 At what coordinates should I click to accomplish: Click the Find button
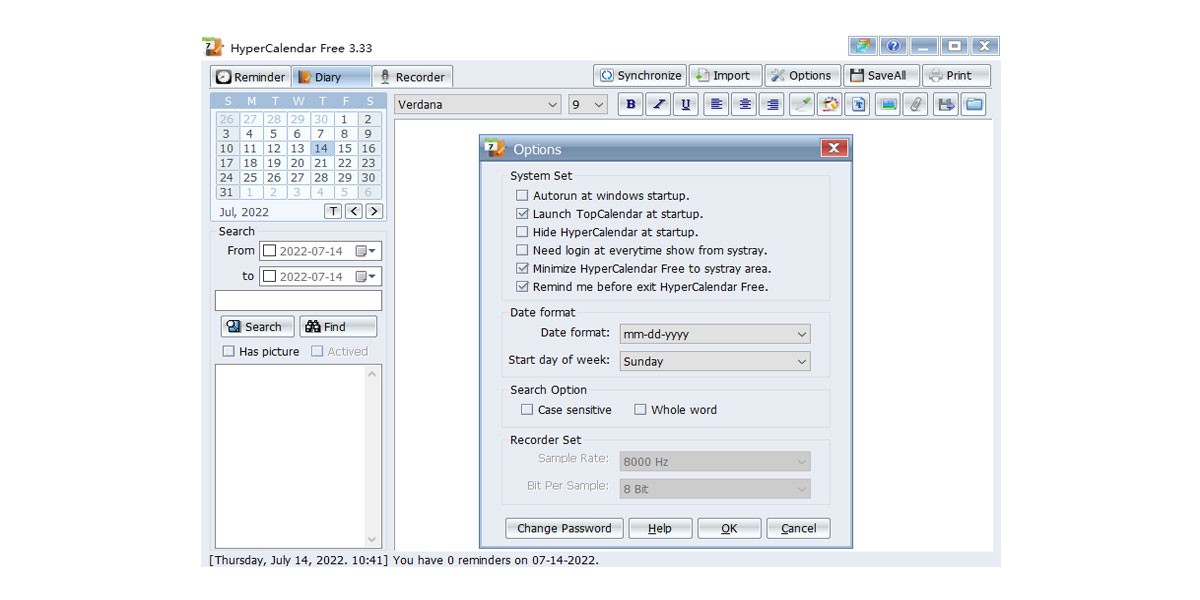click(x=338, y=326)
